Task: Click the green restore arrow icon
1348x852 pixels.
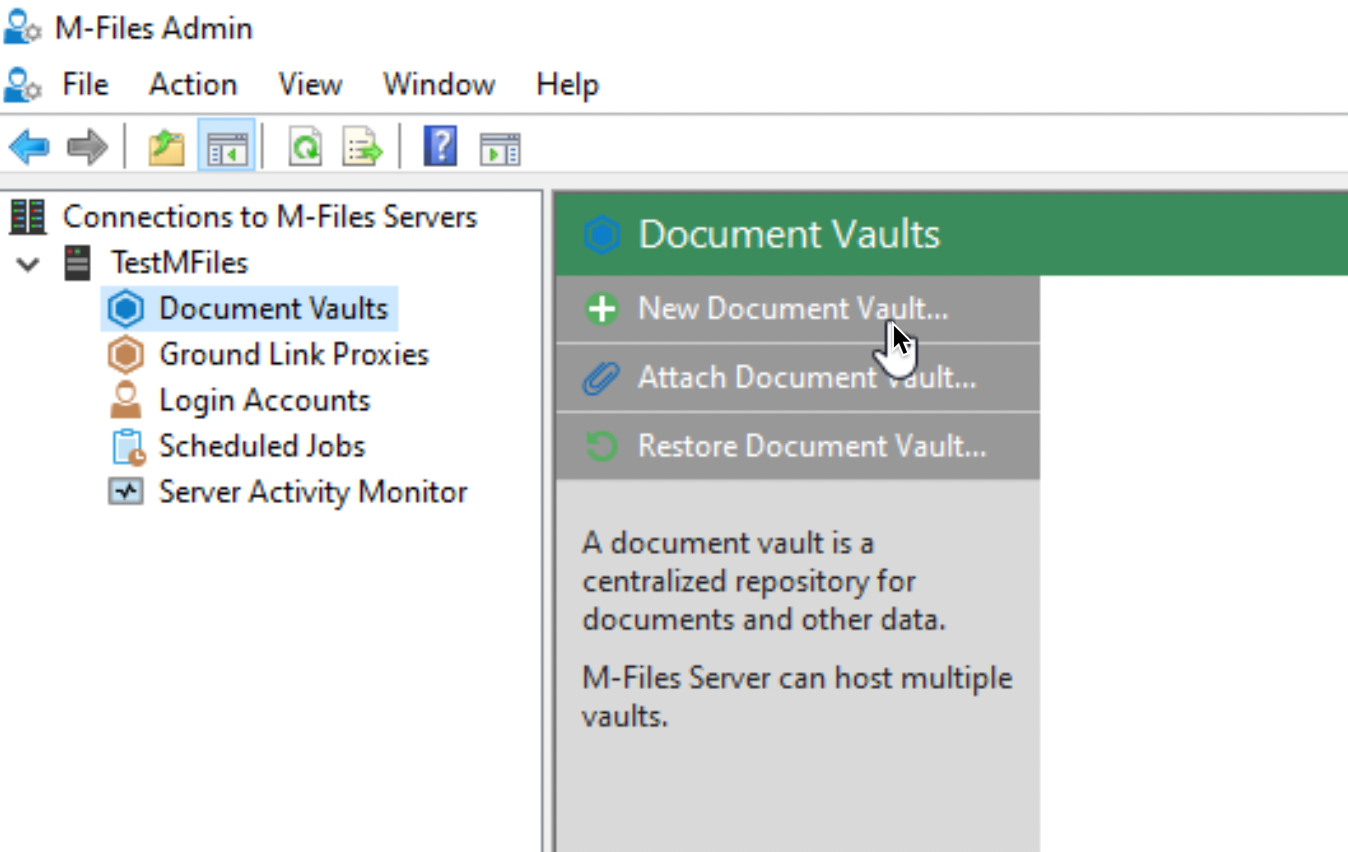Action: tap(601, 446)
